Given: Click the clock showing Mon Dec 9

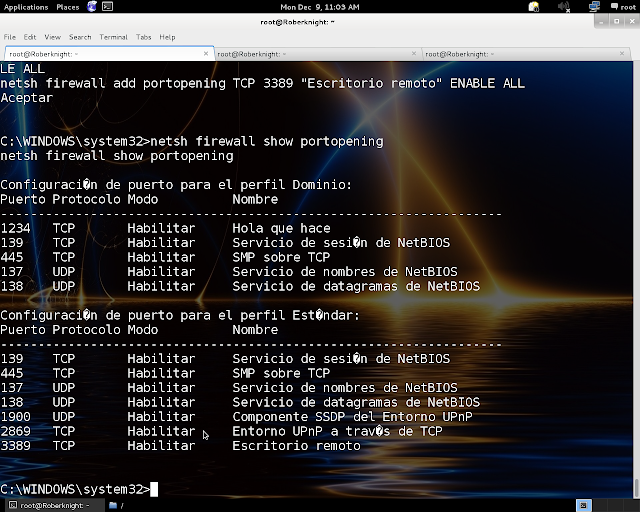Looking at the screenshot, I should point(320,7).
